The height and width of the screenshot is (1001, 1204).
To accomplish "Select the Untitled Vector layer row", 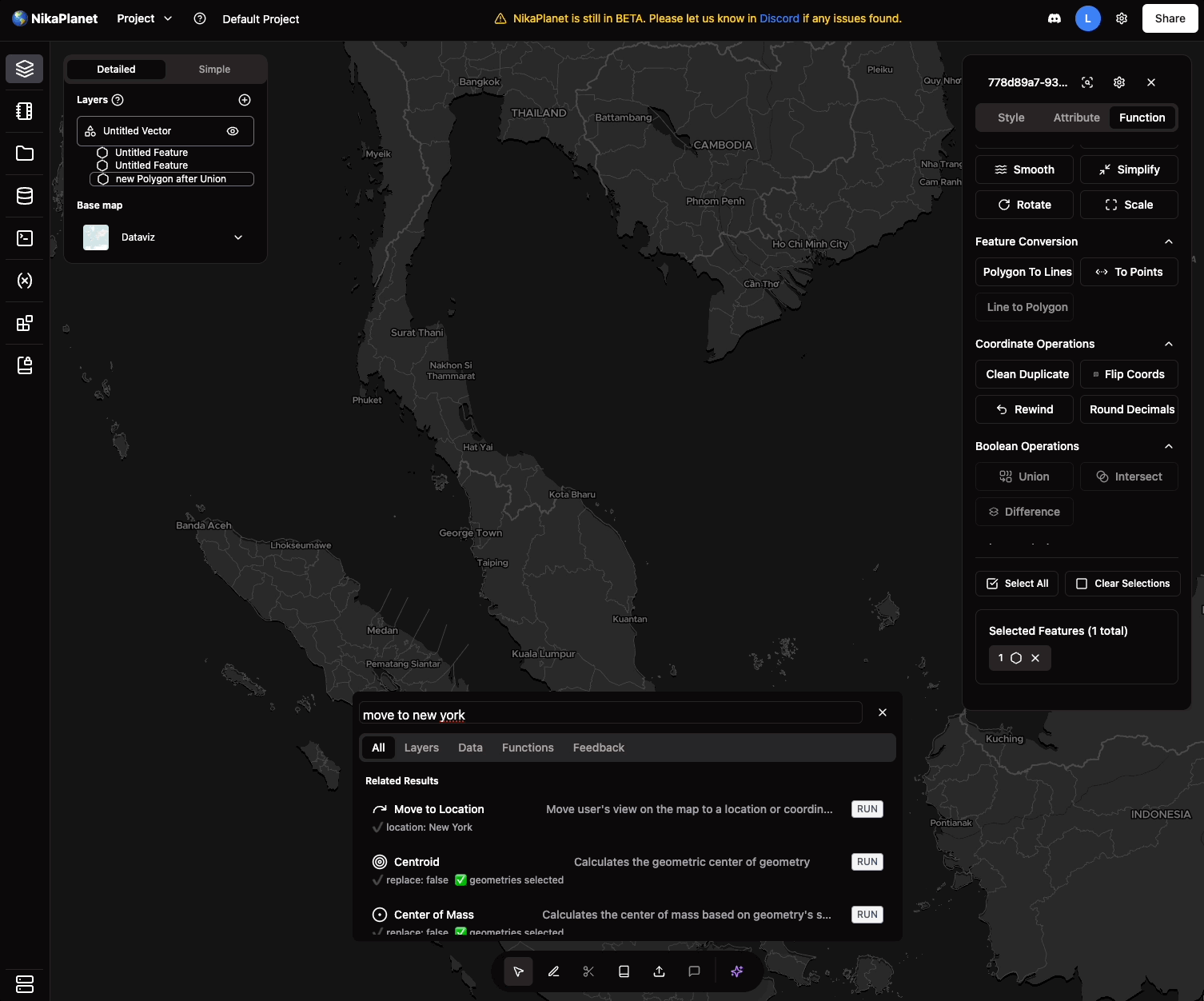I will (x=165, y=131).
